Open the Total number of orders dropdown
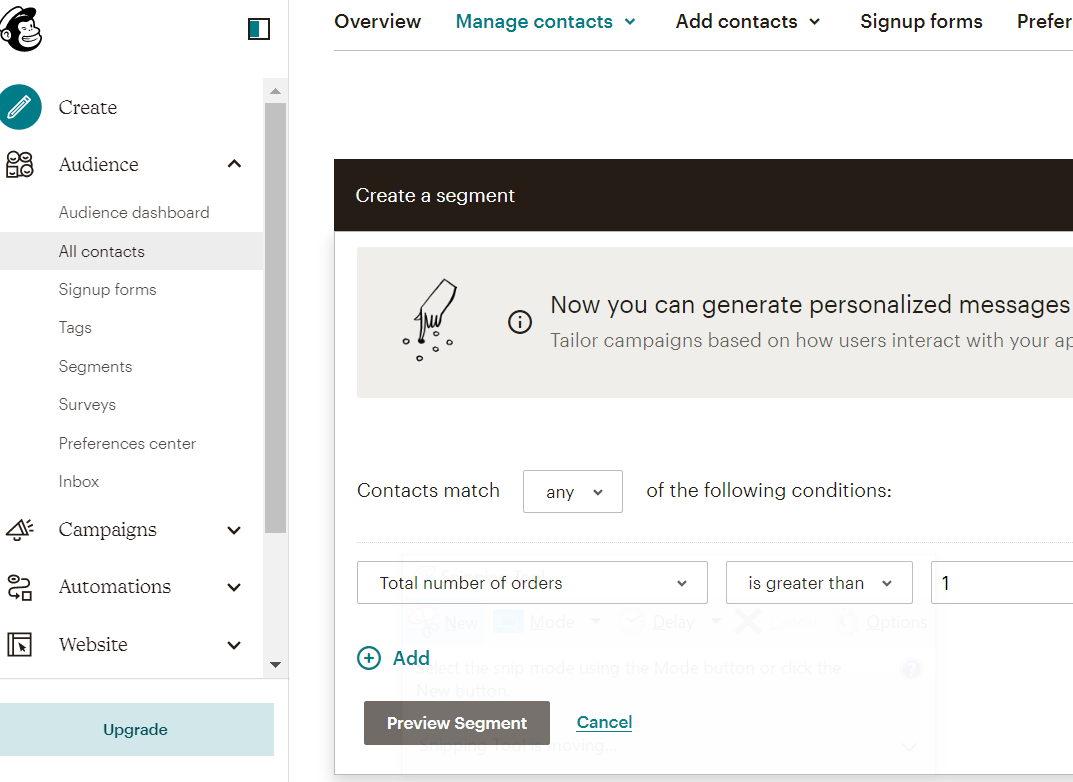Screen dimensions: 1073x782 (x=532, y=583)
